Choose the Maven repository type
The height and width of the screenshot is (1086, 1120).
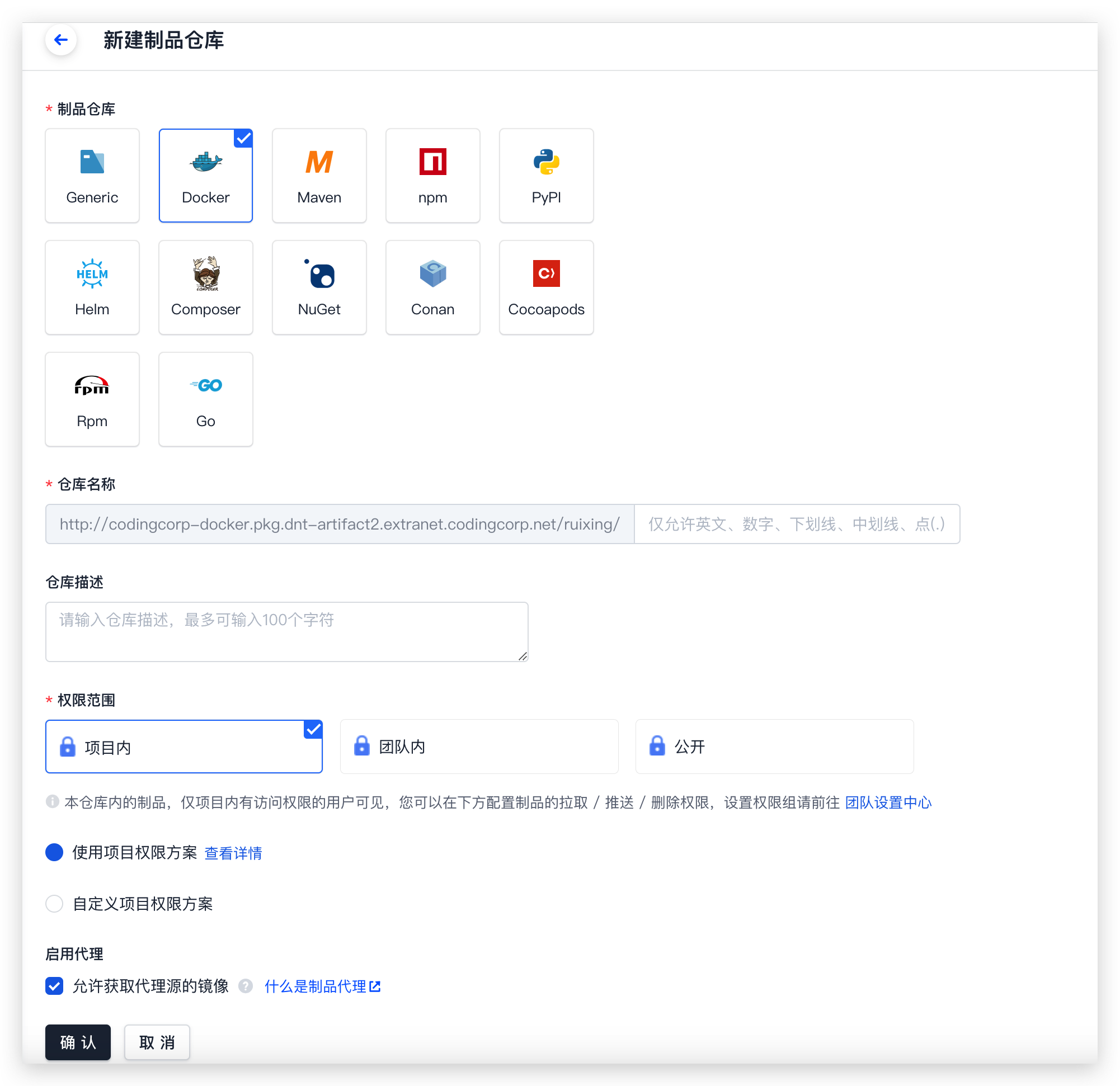tap(319, 176)
